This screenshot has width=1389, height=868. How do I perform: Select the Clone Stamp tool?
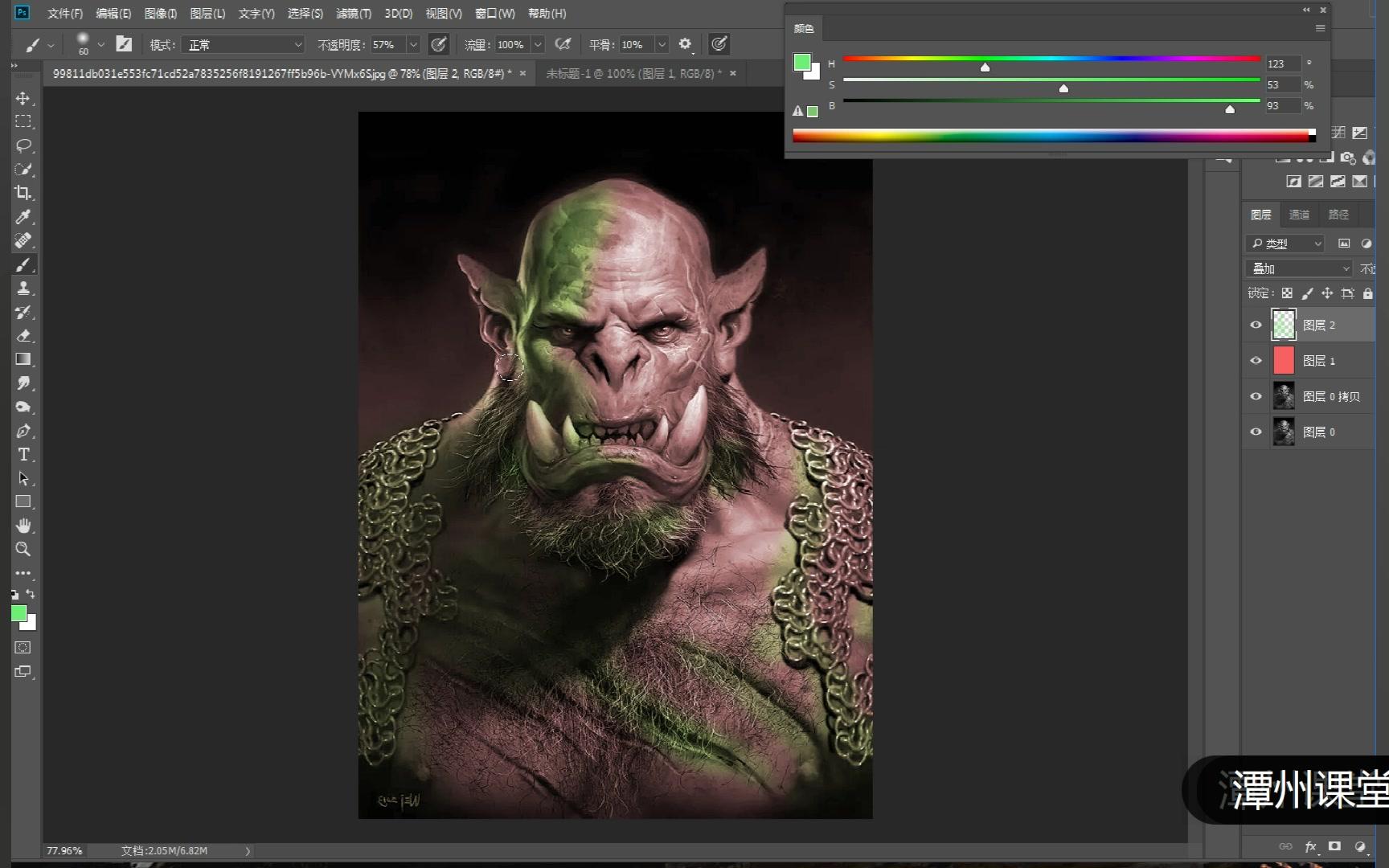[x=23, y=288]
